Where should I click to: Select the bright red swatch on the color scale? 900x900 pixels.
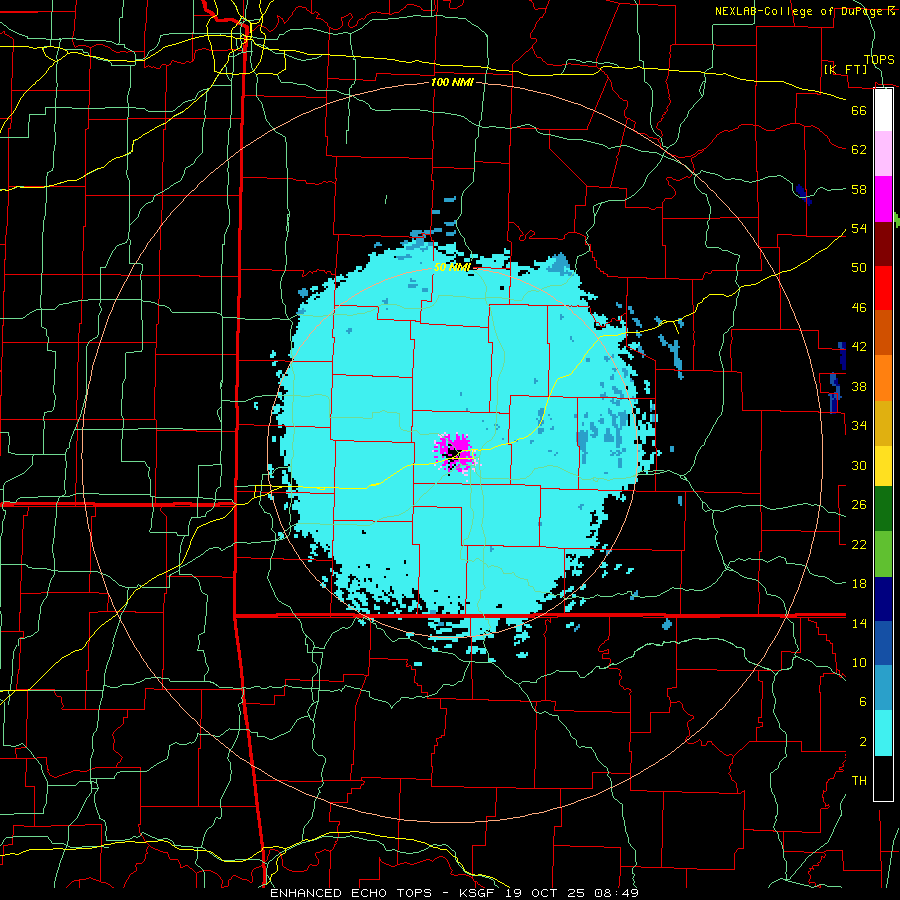click(x=883, y=289)
